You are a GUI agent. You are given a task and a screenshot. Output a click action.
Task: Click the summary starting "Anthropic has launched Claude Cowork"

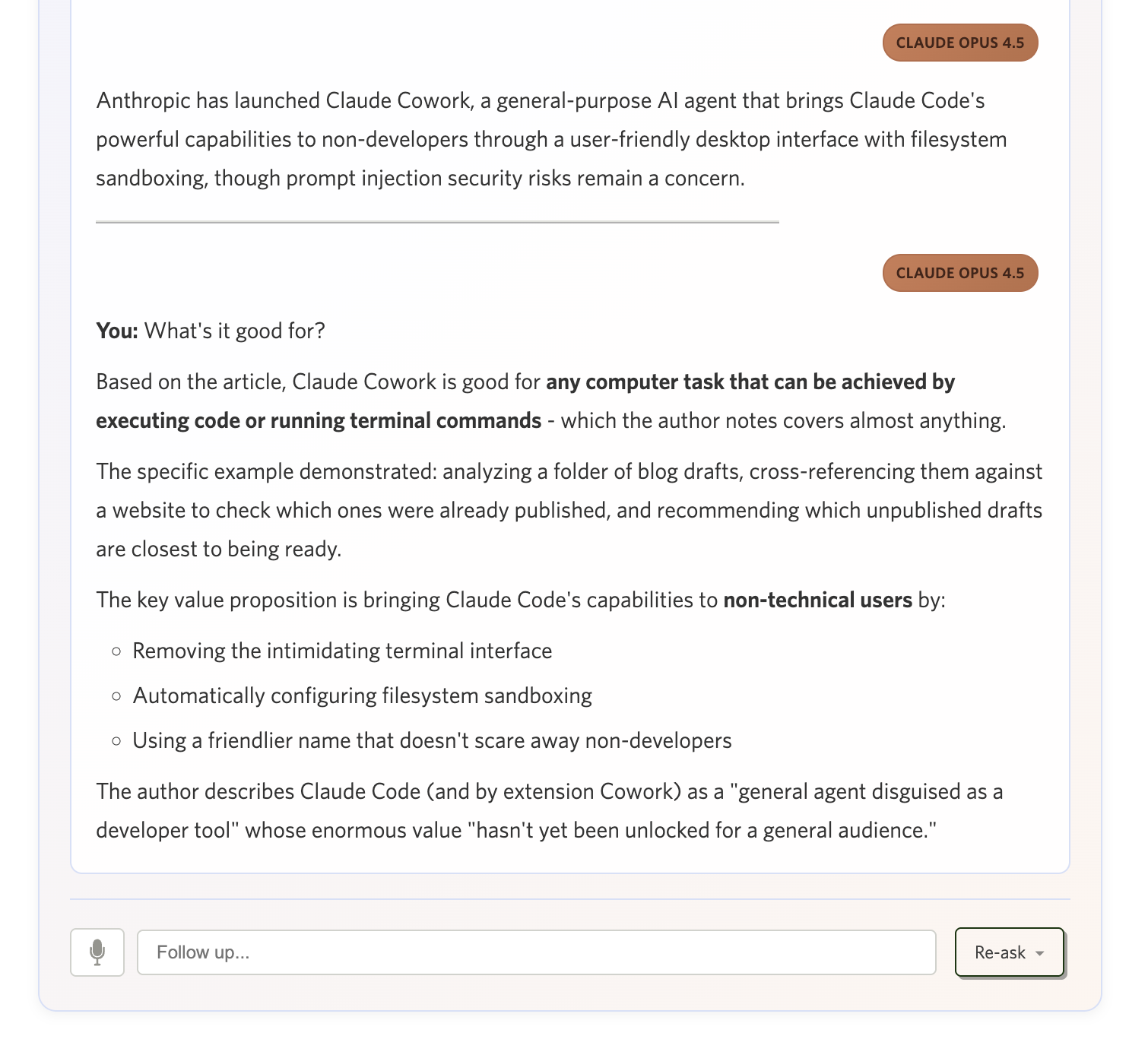click(540, 139)
